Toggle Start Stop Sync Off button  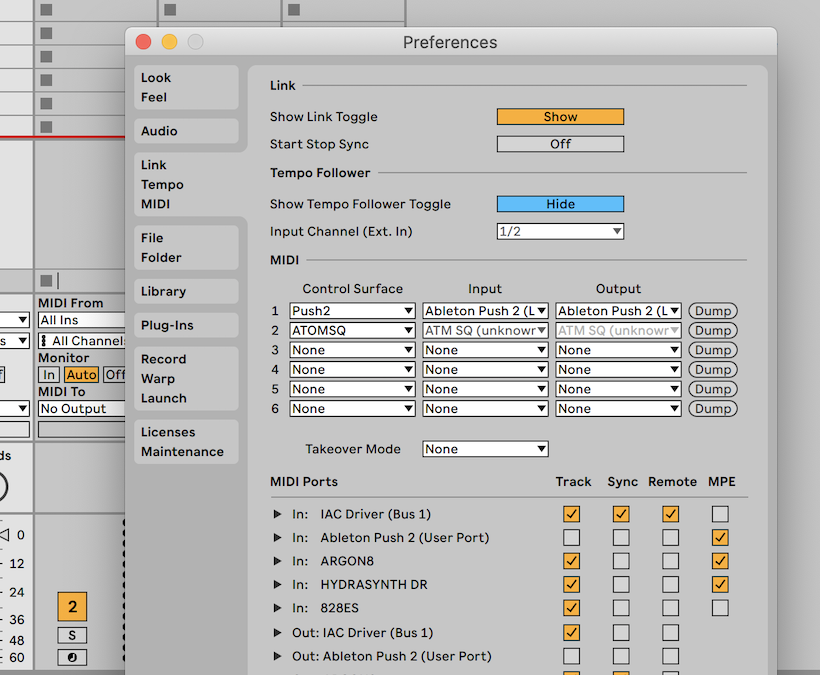[560, 144]
